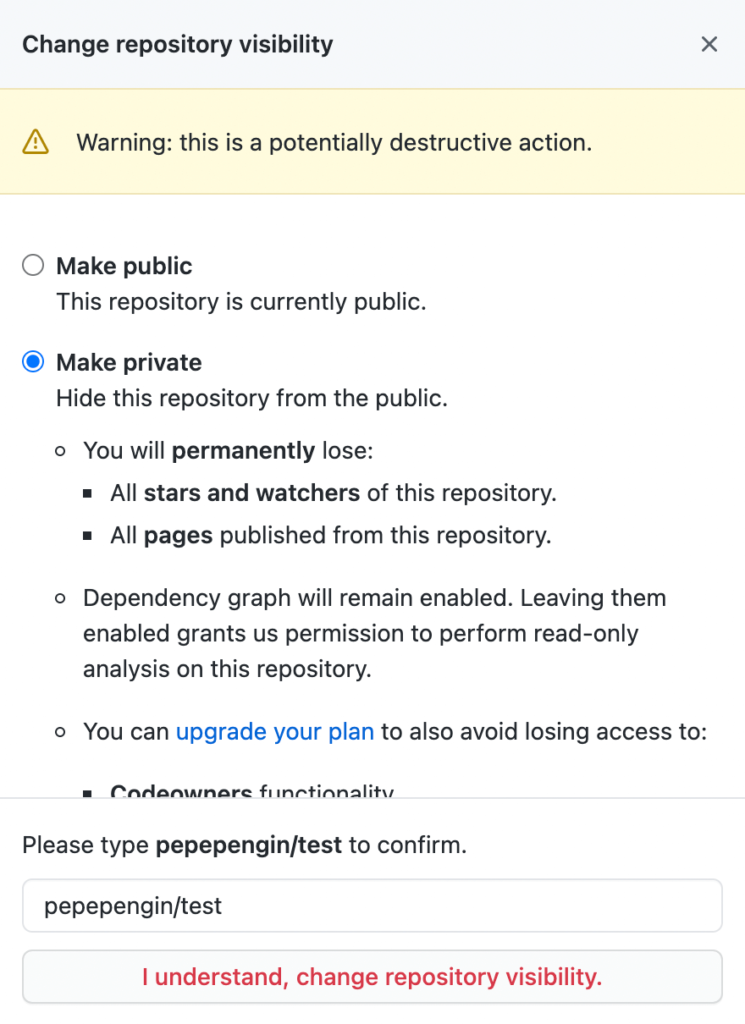
Task: Click the Make private label text
Action: pos(129,362)
